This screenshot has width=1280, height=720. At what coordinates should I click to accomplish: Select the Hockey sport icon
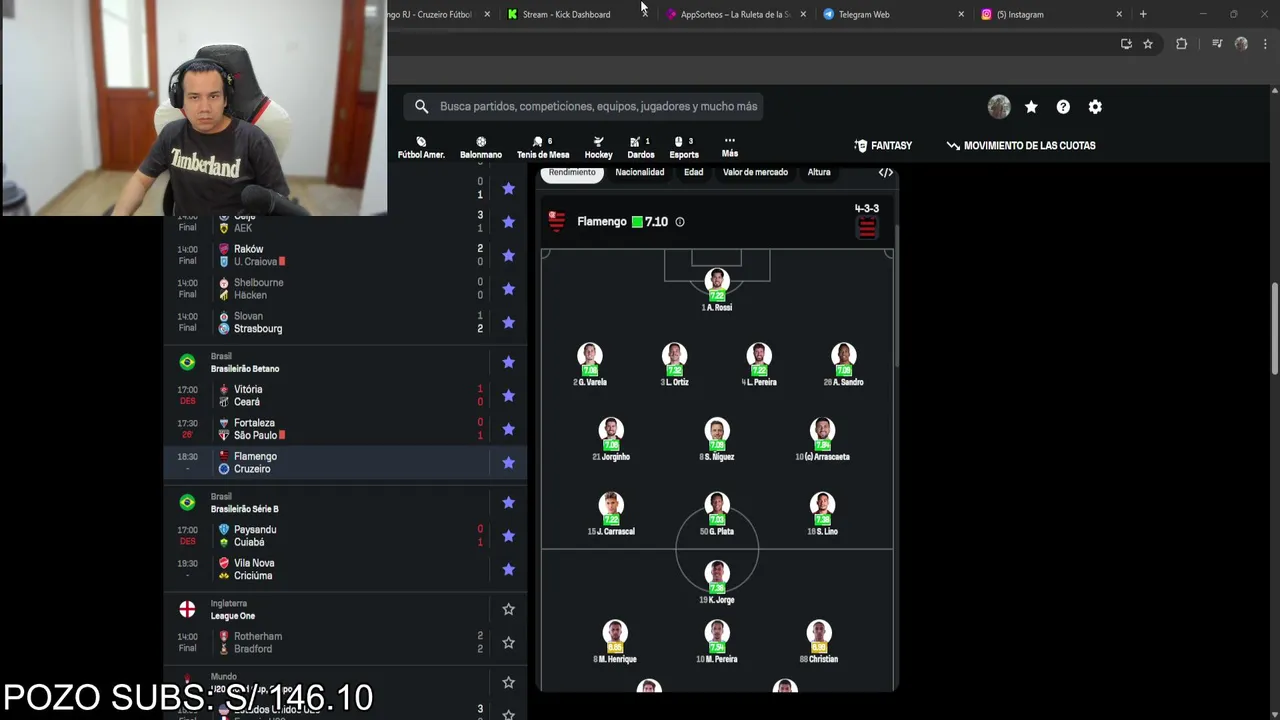coord(598,147)
